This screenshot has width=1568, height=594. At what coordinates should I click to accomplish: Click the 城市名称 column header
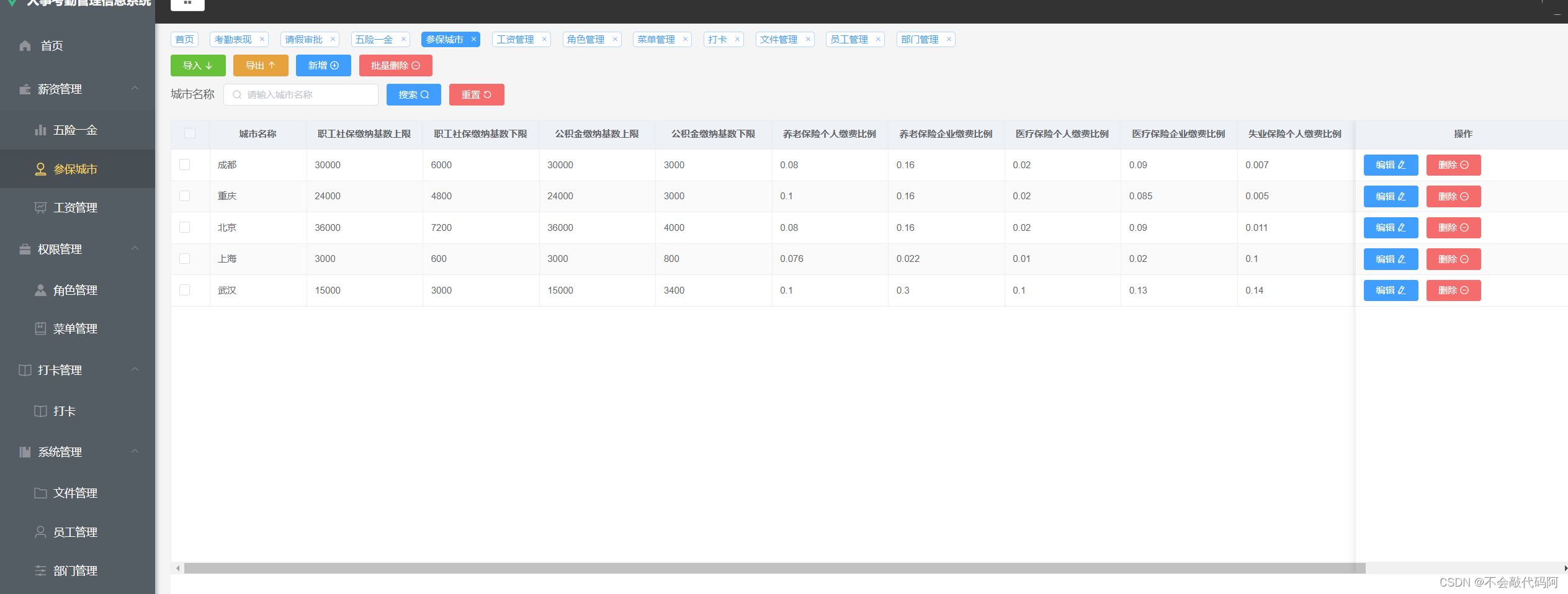pyautogui.click(x=258, y=134)
